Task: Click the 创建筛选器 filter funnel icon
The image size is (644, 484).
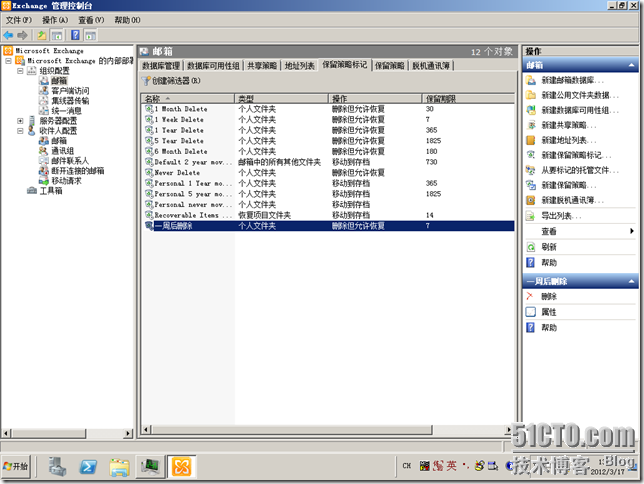Action: point(147,81)
